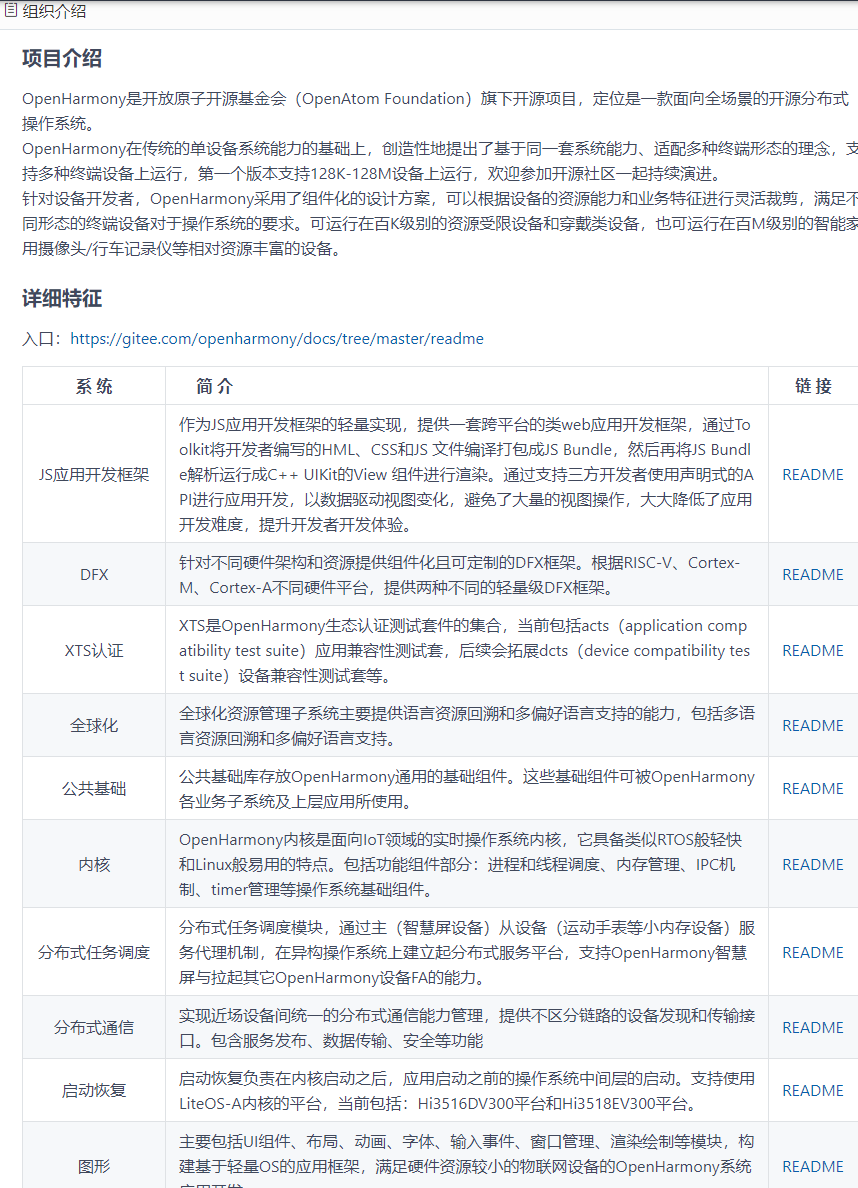Select the 内核 table cell

94,864
